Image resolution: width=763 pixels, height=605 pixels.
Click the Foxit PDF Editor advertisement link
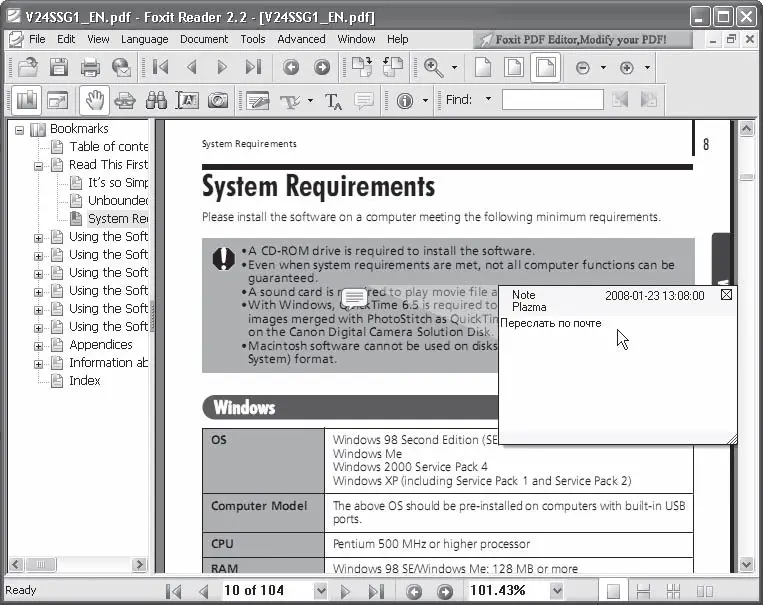tap(584, 40)
